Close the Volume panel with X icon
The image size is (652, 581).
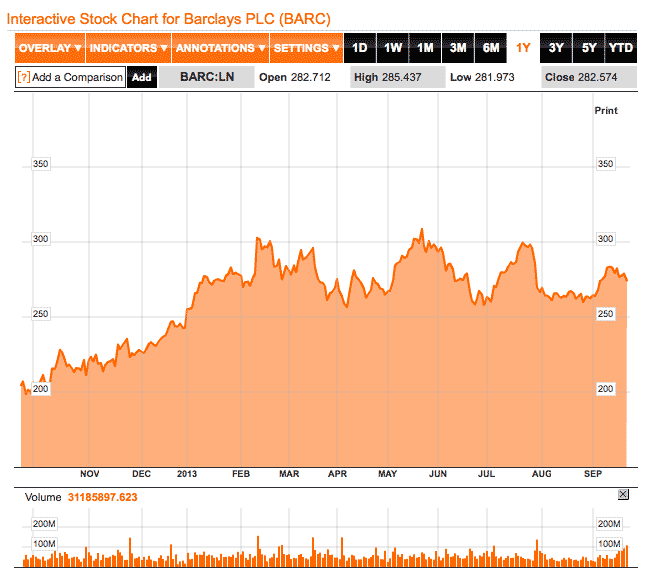623,494
